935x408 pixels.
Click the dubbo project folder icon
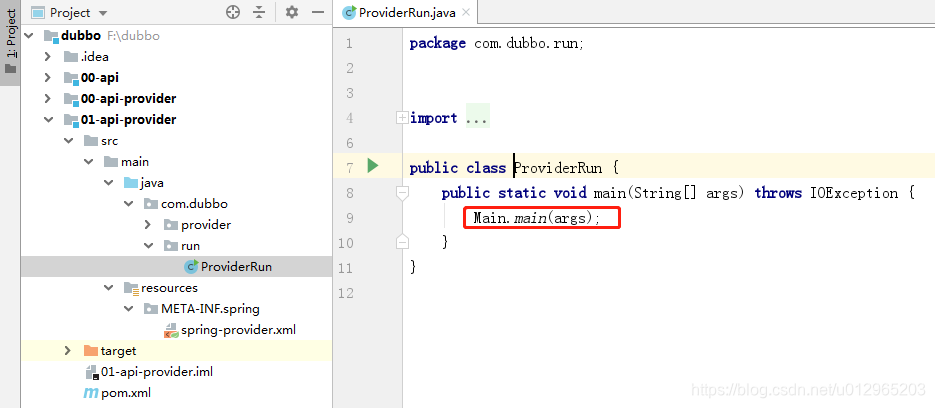click(51, 36)
